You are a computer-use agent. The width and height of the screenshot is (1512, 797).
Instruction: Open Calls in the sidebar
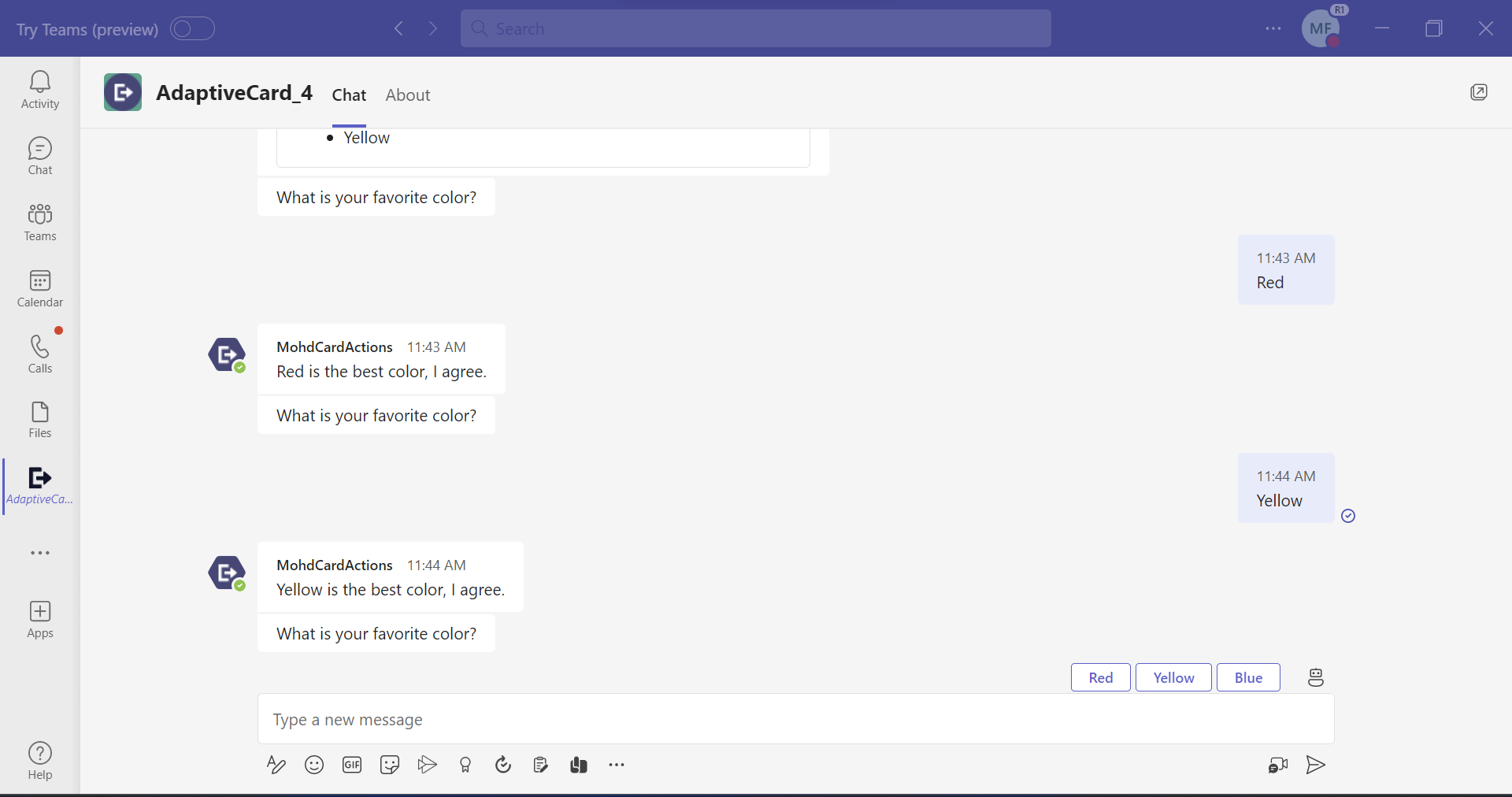pos(40,354)
